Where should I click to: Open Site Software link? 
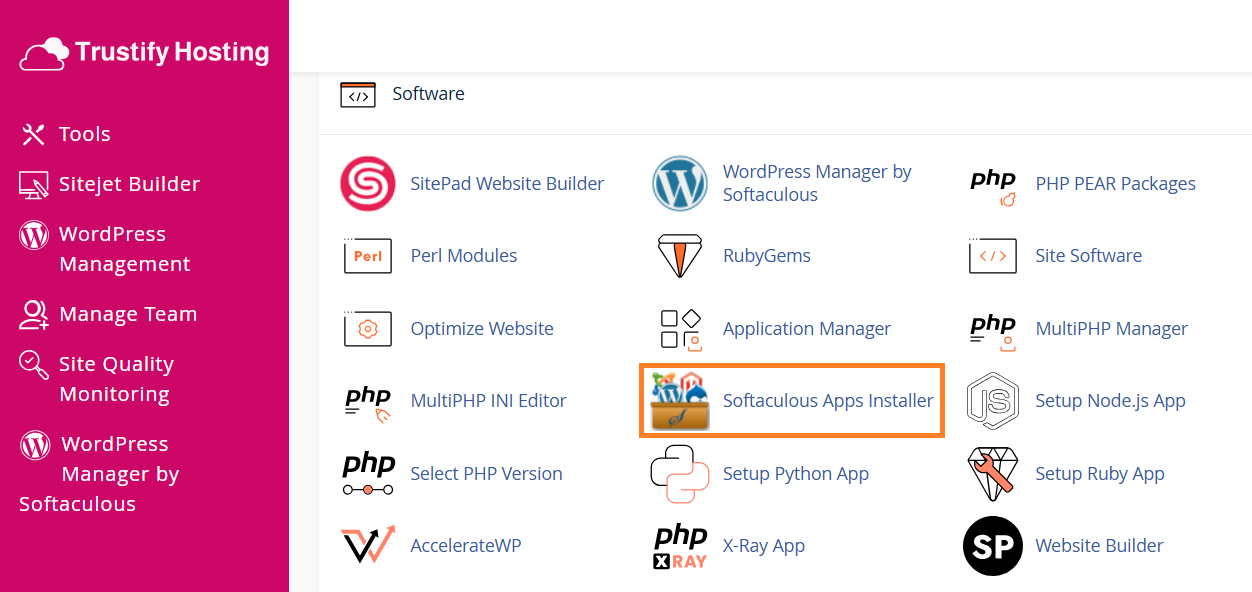[1088, 256]
